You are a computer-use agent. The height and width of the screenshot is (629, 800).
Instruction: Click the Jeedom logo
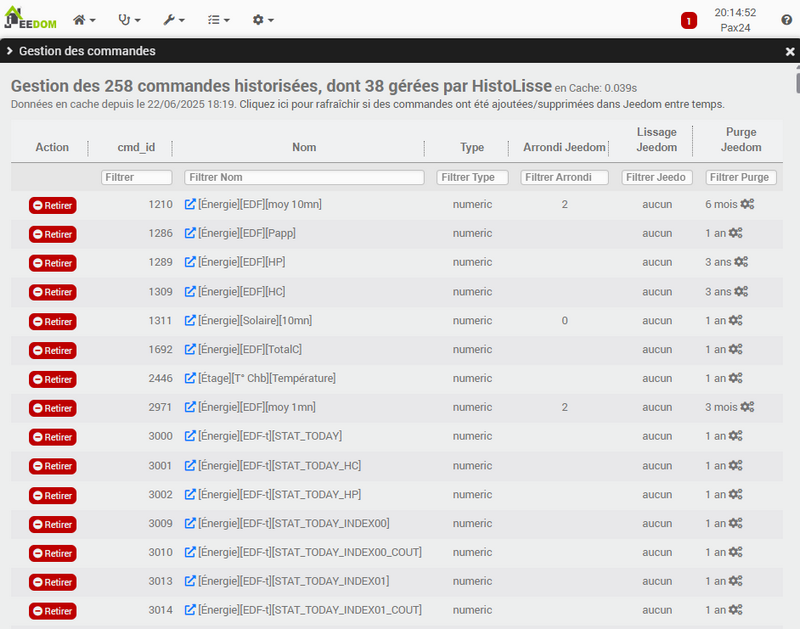[31, 18]
